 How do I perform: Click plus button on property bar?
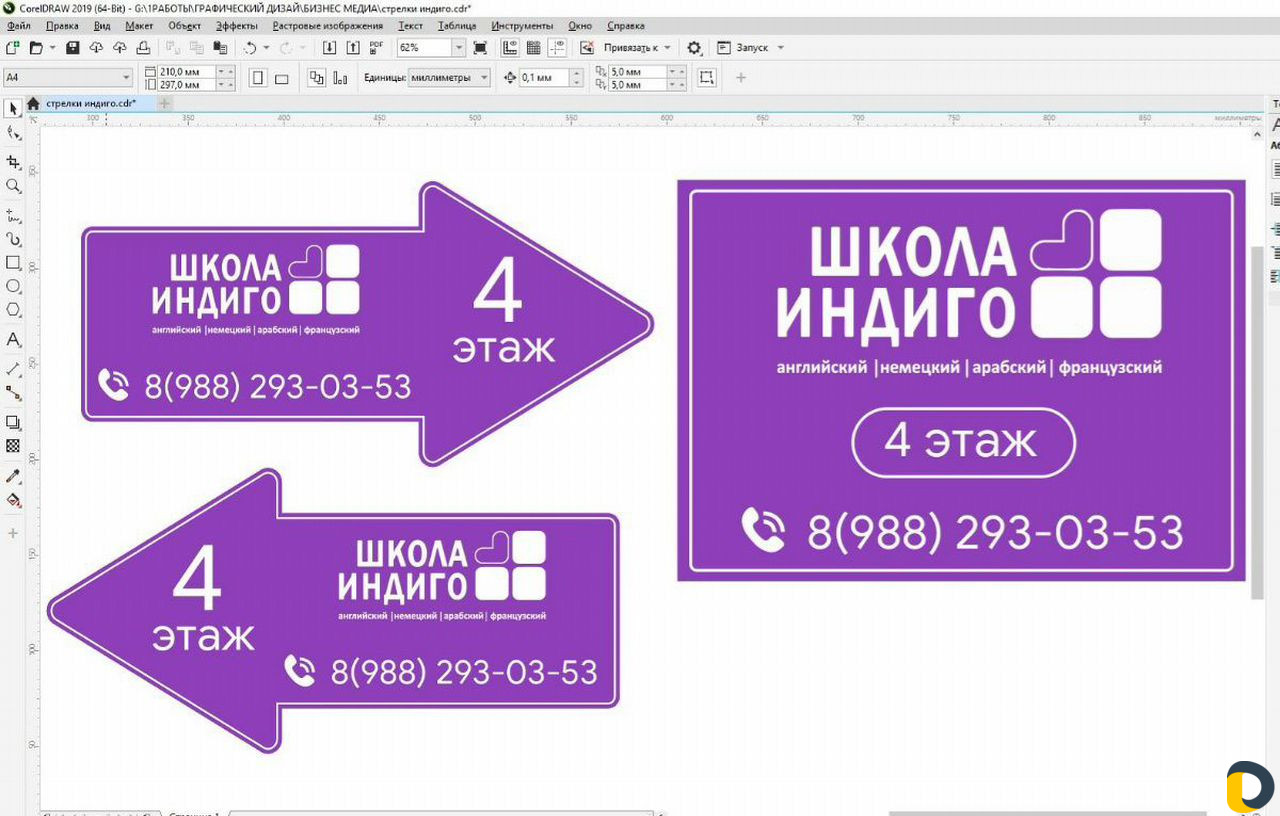point(741,77)
